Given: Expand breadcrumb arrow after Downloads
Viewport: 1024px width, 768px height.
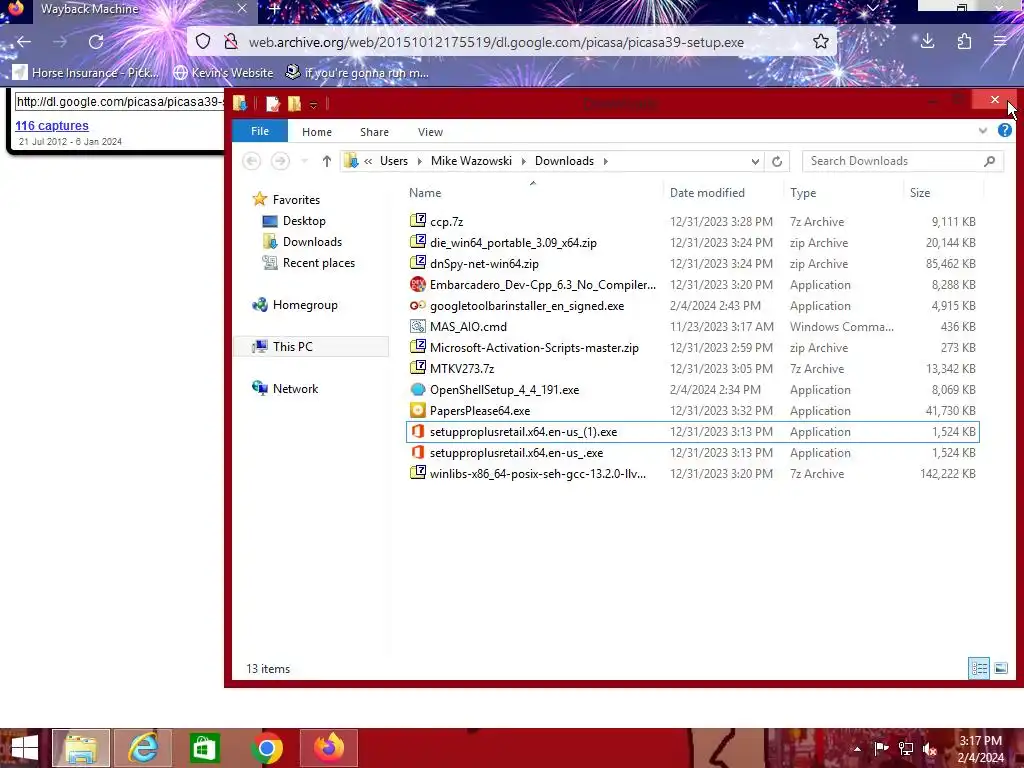Looking at the screenshot, I should 605,161.
